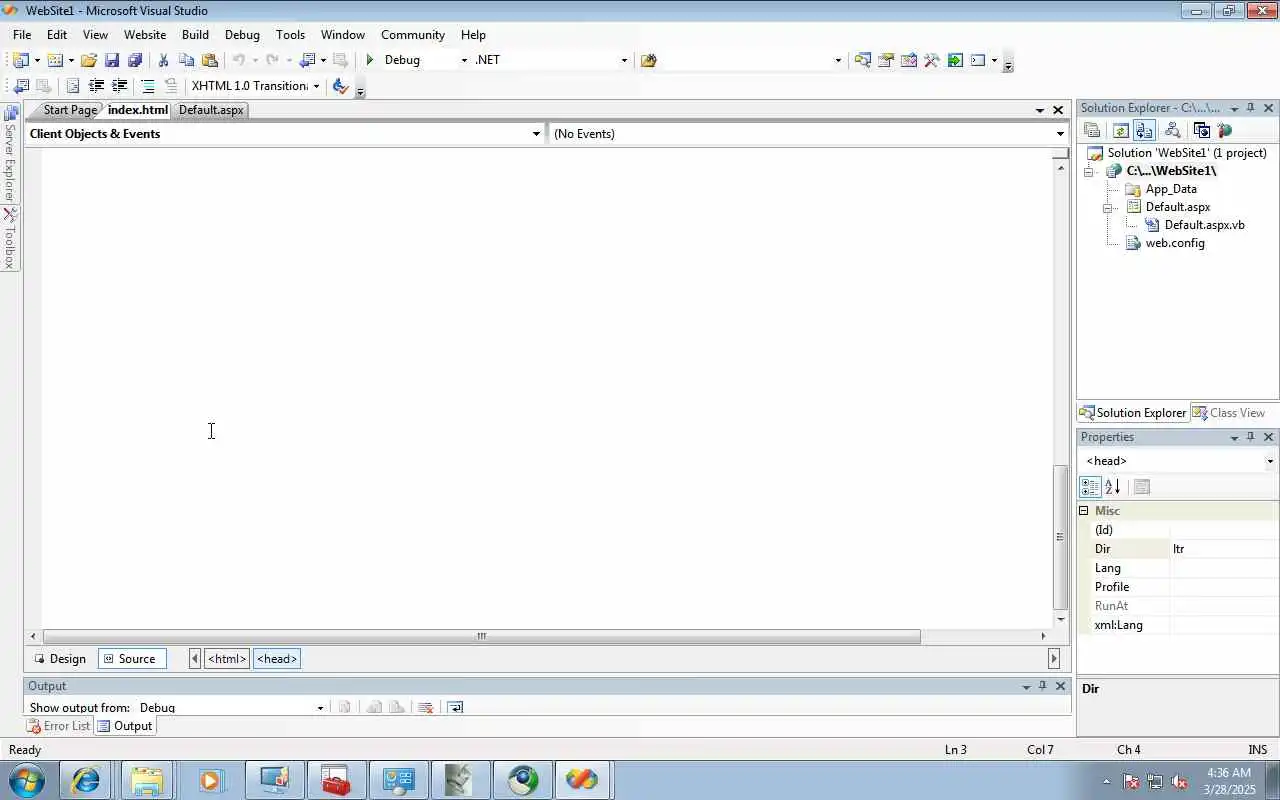Click the Open File folder icon
Image resolution: width=1280 pixels, height=800 pixels.
pos(89,60)
